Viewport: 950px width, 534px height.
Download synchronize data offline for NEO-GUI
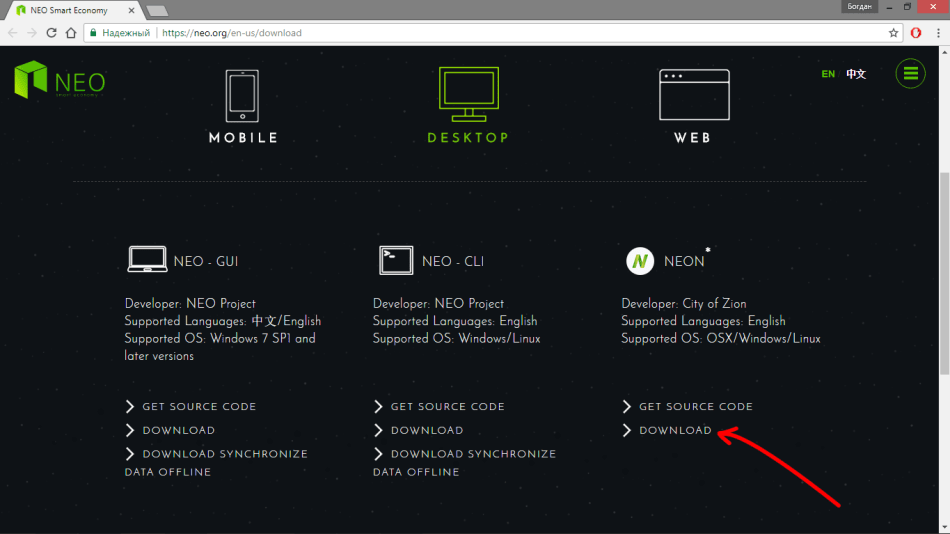216,462
